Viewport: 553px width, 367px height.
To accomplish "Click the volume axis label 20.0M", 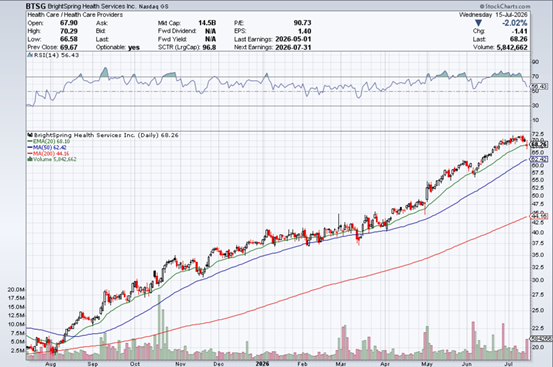I will [16, 289].
